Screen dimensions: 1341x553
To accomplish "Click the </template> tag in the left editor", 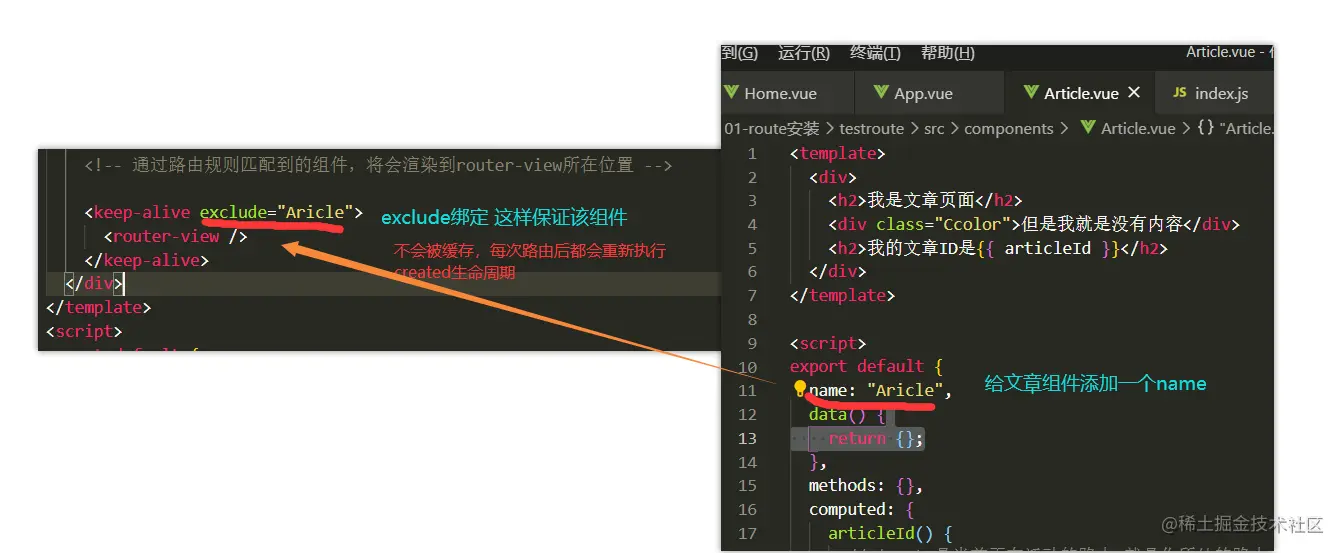I will [x=98, y=308].
